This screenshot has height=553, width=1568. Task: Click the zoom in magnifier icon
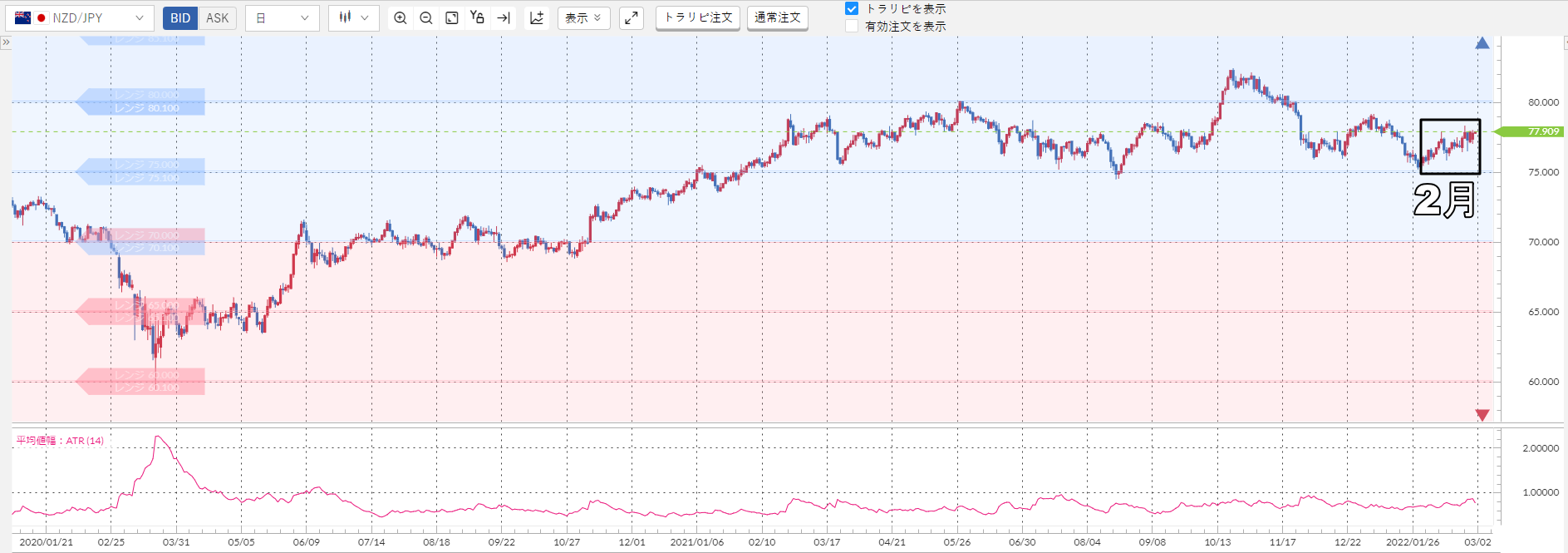[x=401, y=17]
